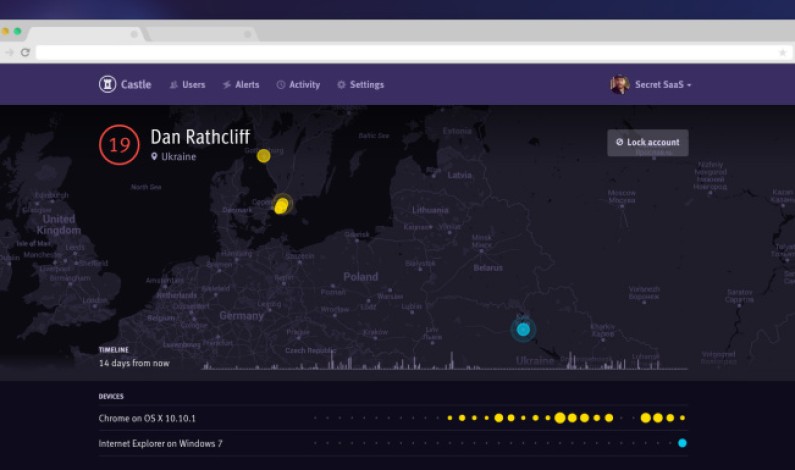Click the user avatar photo in navbar
795x470 pixels.
point(620,85)
